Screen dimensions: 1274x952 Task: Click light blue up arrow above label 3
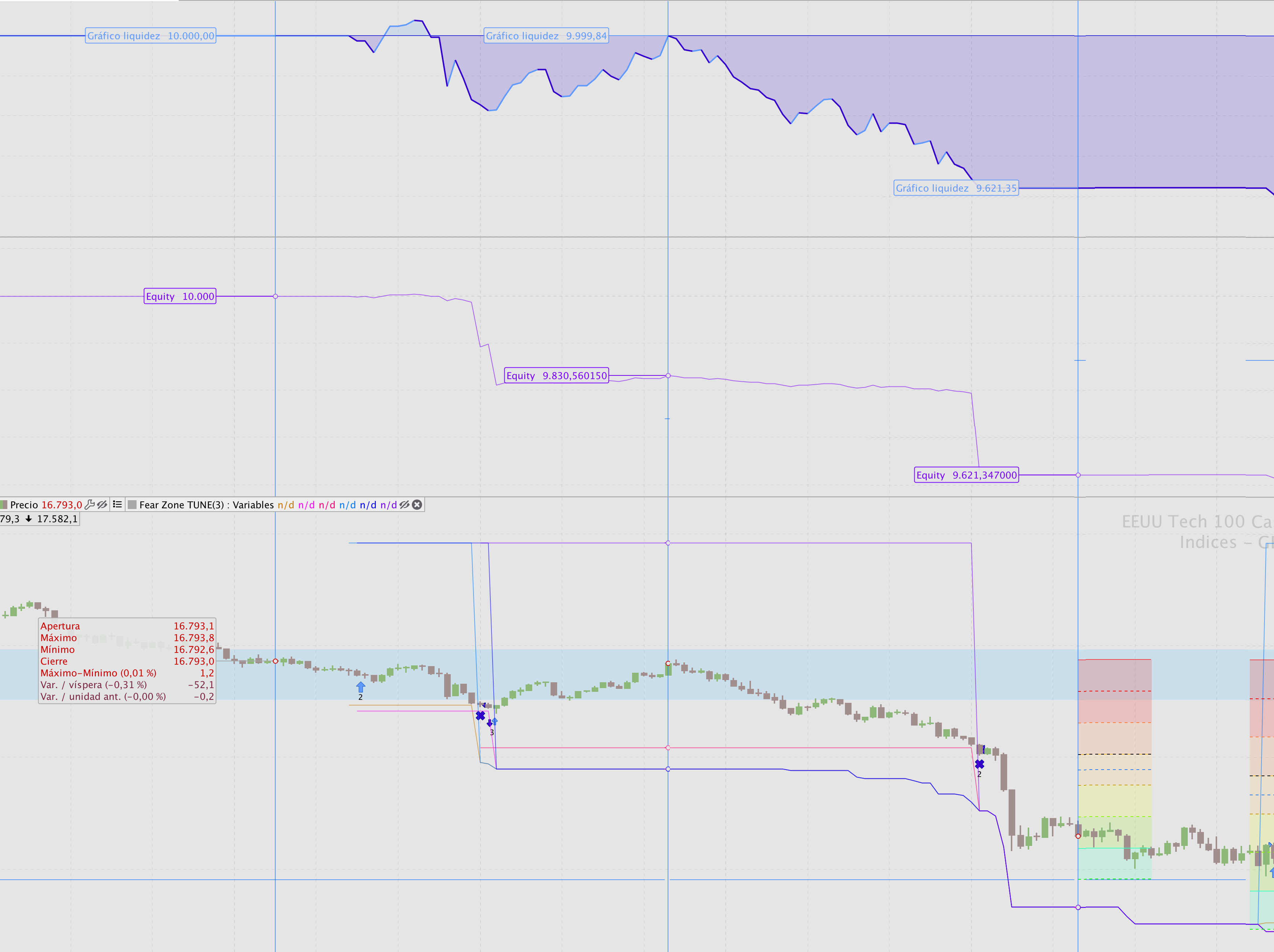click(495, 721)
